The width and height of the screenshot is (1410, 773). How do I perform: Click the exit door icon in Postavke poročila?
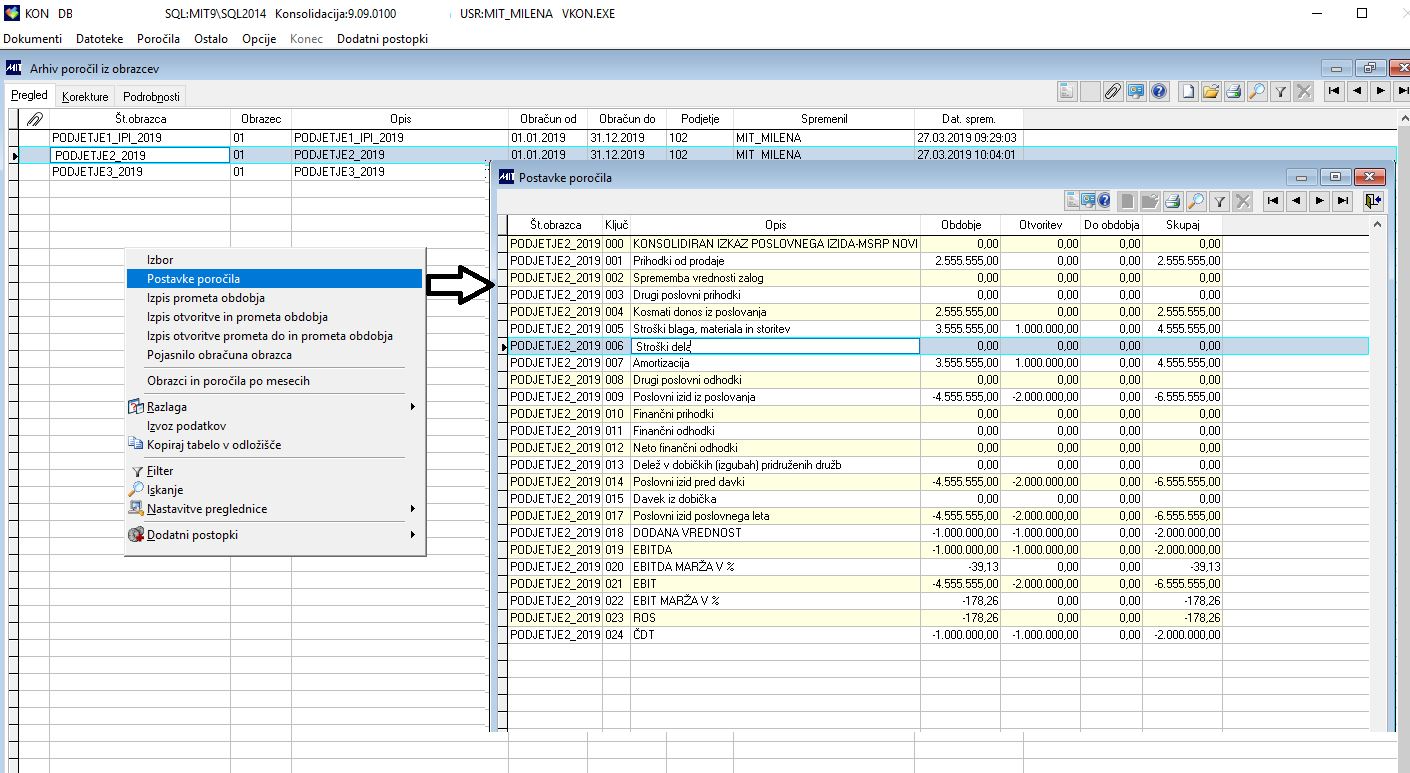[x=1373, y=201]
